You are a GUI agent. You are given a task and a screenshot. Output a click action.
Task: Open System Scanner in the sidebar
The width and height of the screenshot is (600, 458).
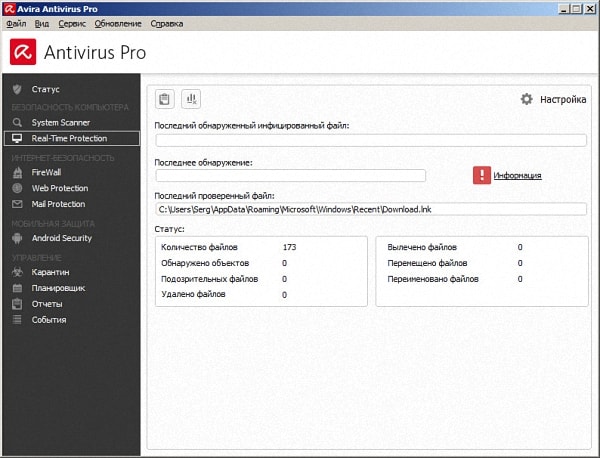(x=60, y=122)
